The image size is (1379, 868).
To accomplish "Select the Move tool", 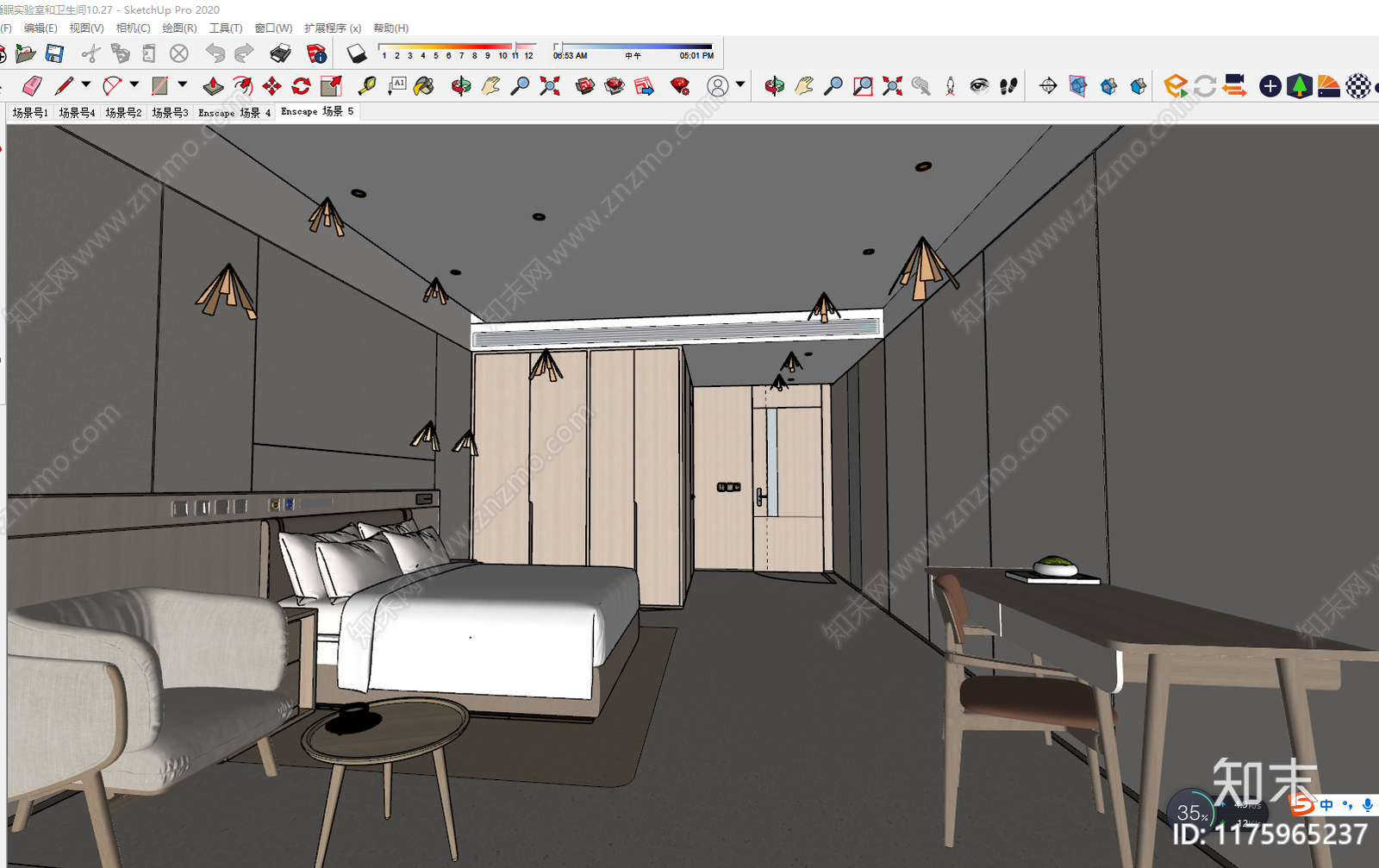I will pyautogui.click(x=271, y=85).
